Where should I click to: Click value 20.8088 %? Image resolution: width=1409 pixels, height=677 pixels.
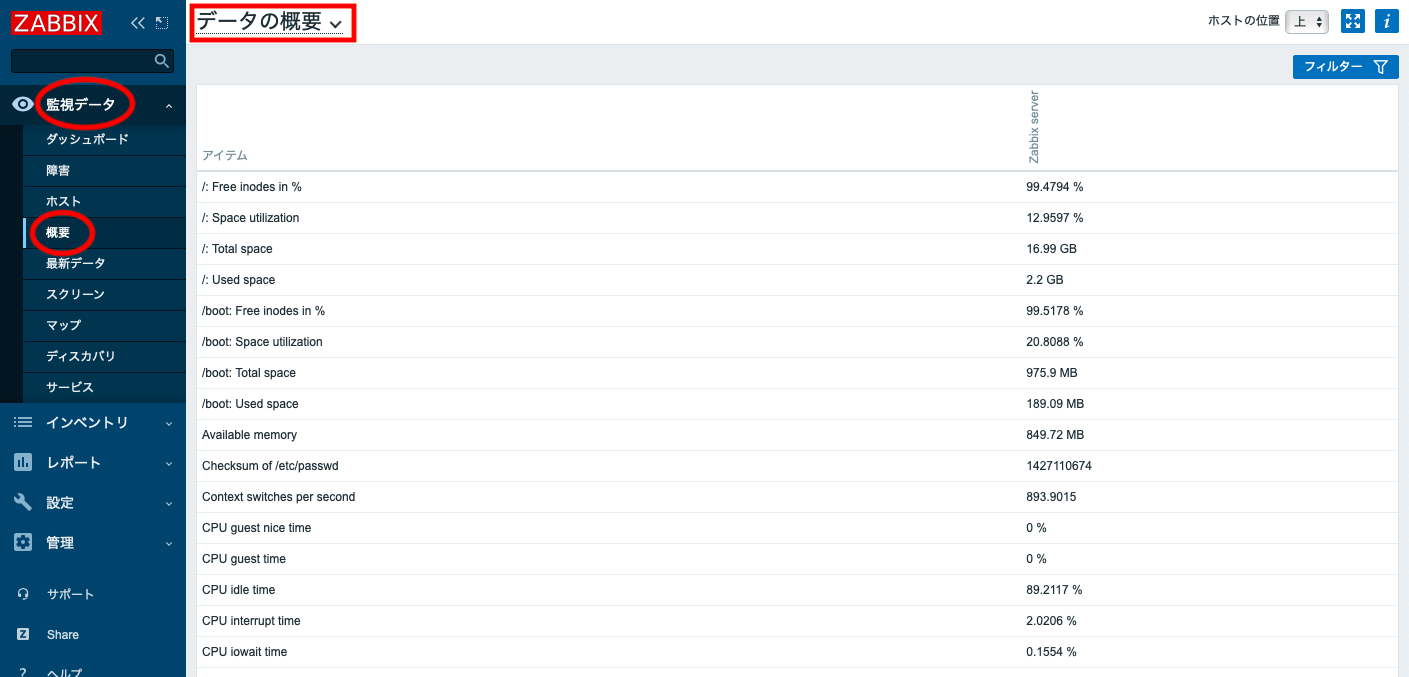1054,342
